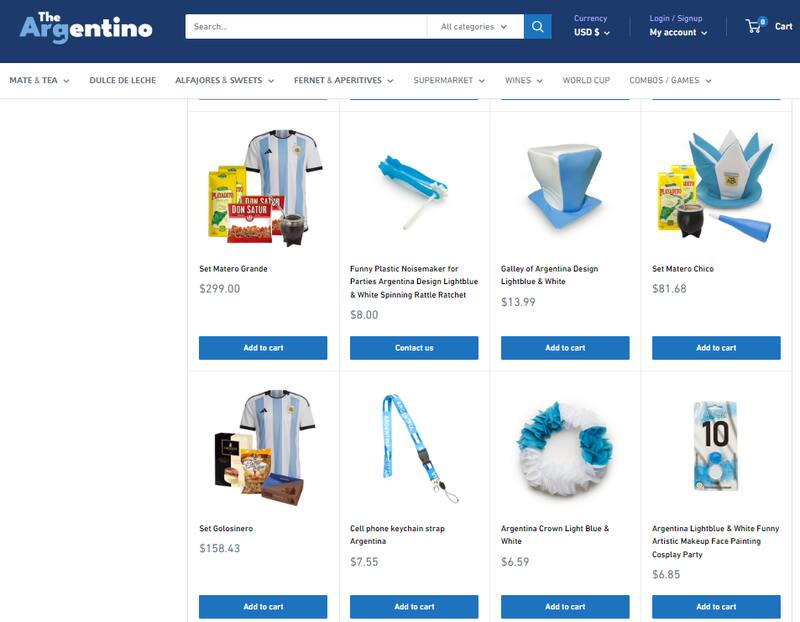Click The Argentino logo

86,28
